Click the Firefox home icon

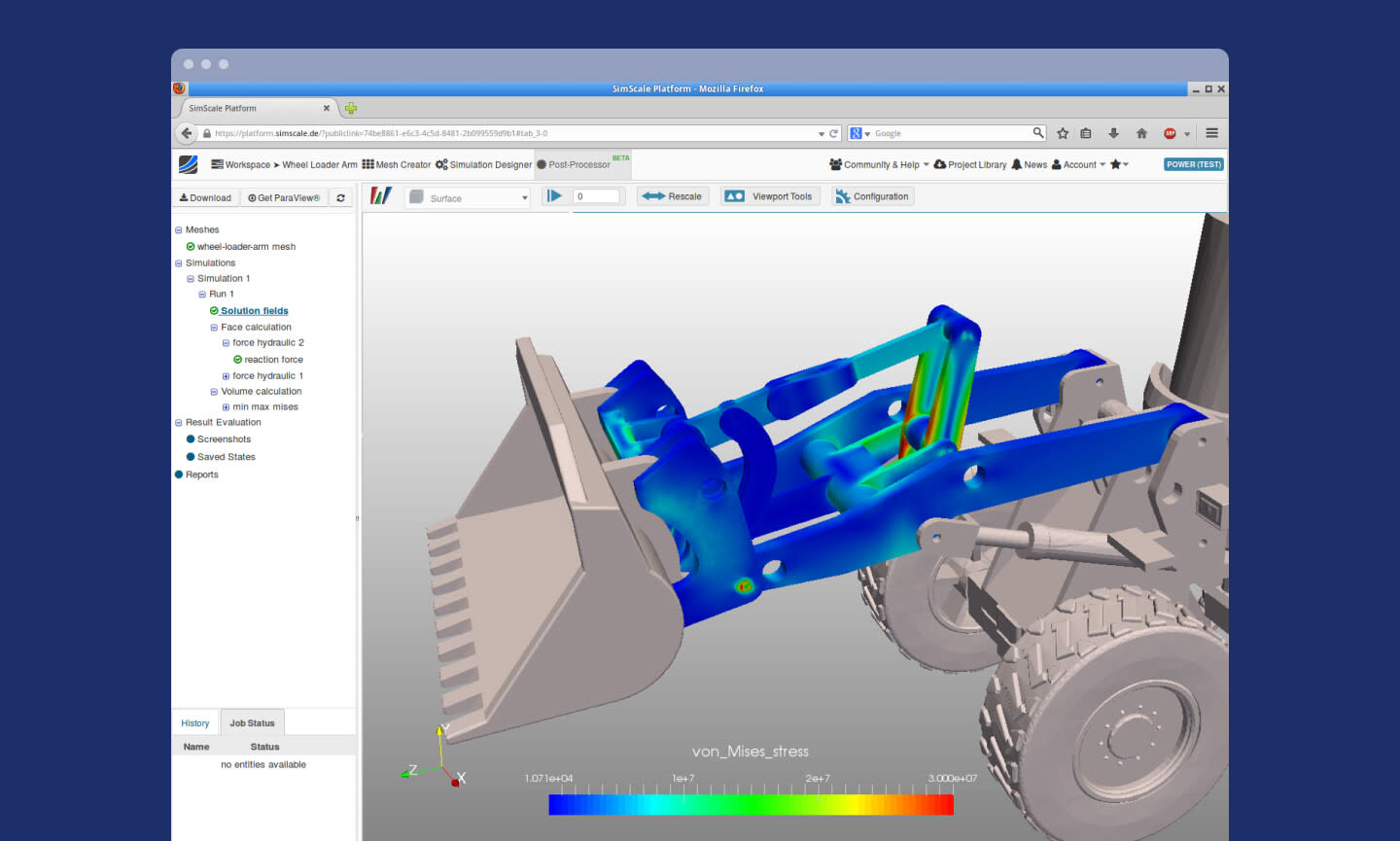pos(1142,133)
